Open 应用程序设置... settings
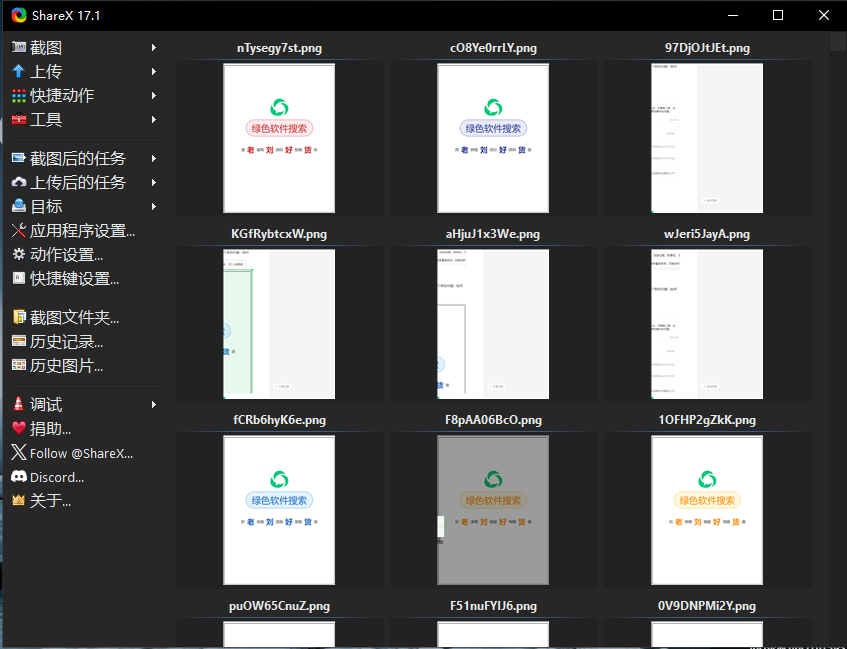The image size is (847, 649). click(x=85, y=231)
